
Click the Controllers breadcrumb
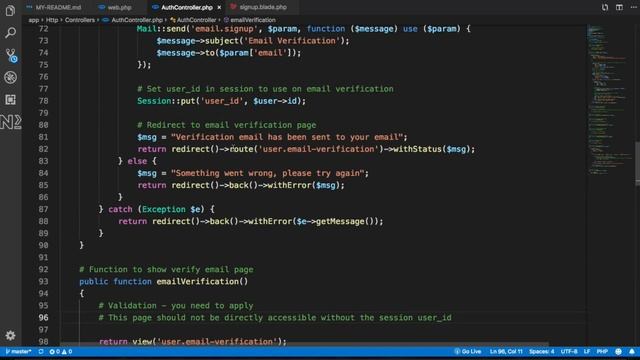(x=80, y=20)
